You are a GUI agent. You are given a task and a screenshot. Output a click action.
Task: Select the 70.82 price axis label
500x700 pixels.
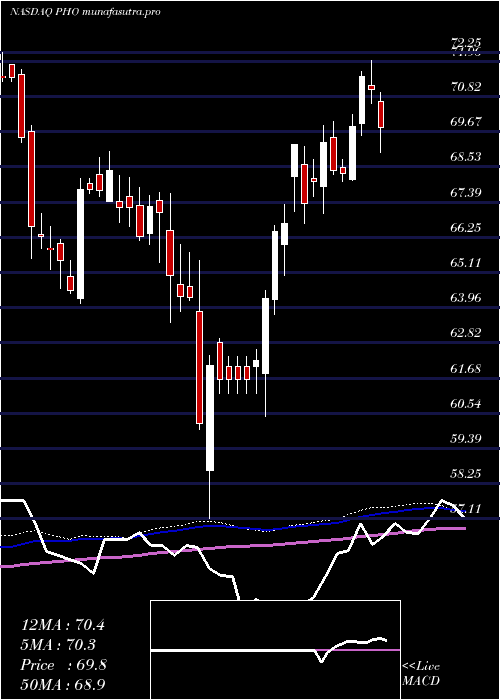coord(466,86)
